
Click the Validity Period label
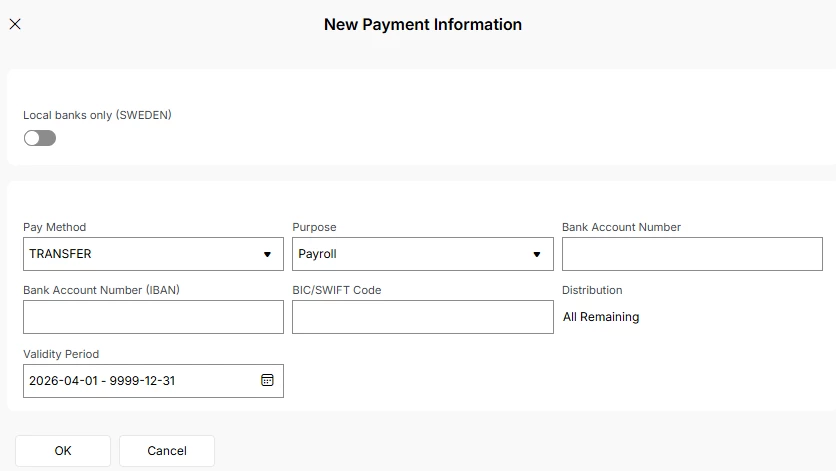(x=61, y=354)
